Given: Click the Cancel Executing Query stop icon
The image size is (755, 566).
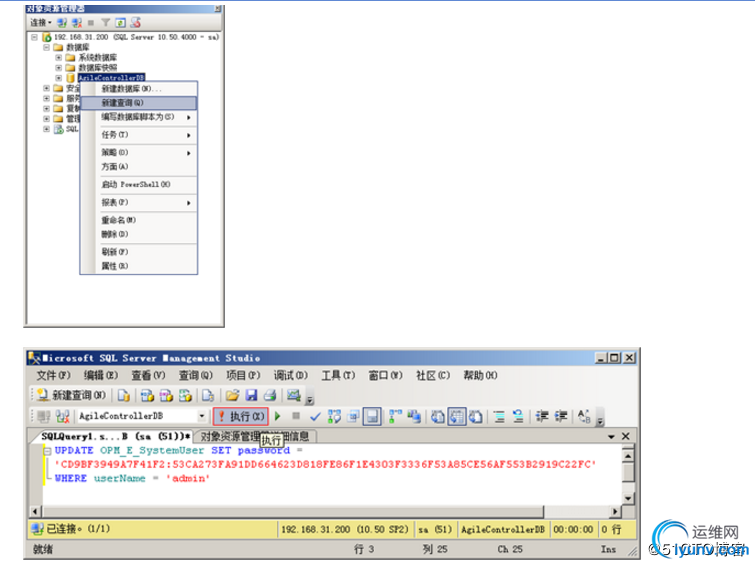Looking at the screenshot, I should coord(296,416).
